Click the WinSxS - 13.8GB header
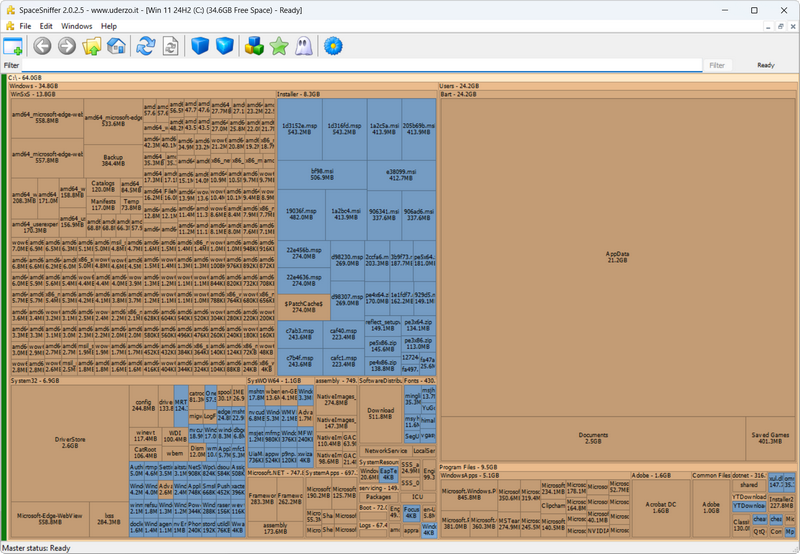Viewport: 800px width, 554px height. click(143, 94)
